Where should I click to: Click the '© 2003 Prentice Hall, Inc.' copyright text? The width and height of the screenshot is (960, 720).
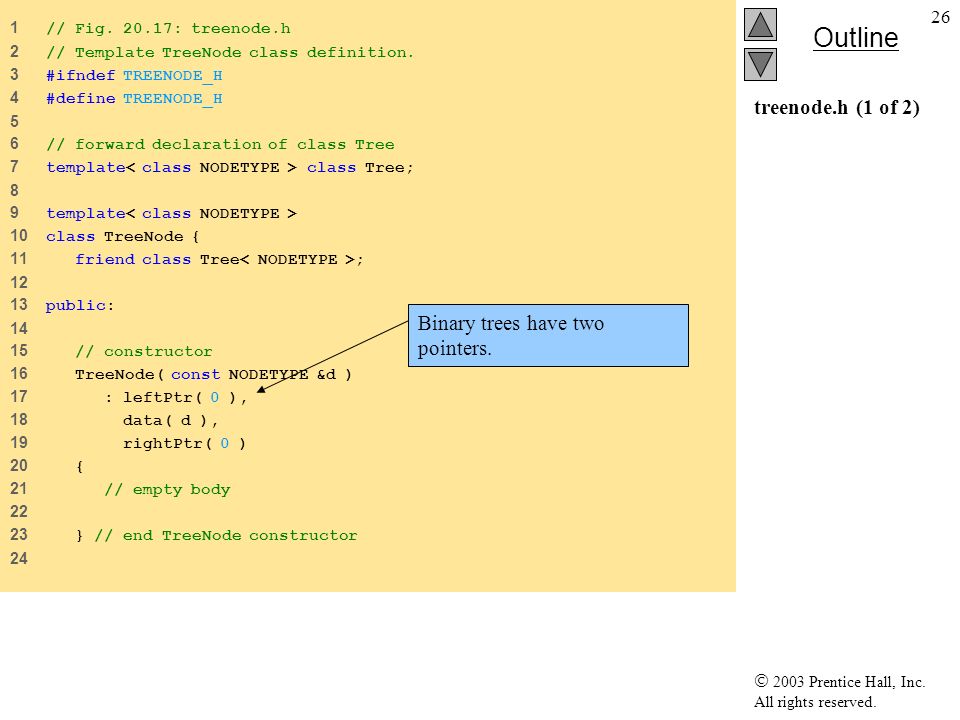pyautogui.click(x=839, y=682)
